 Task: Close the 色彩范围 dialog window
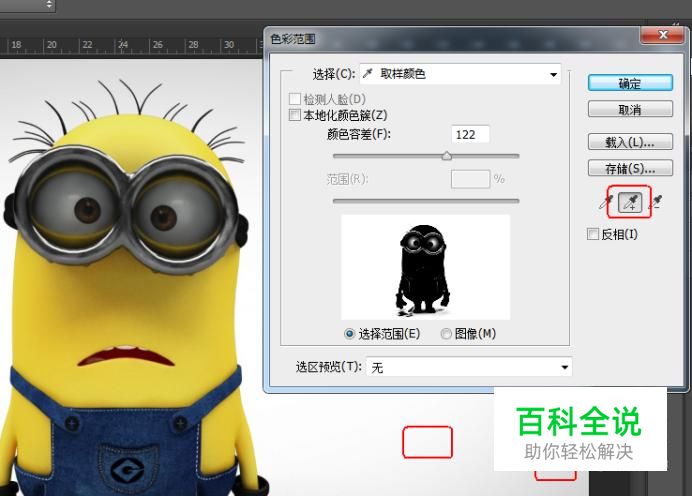(x=663, y=35)
